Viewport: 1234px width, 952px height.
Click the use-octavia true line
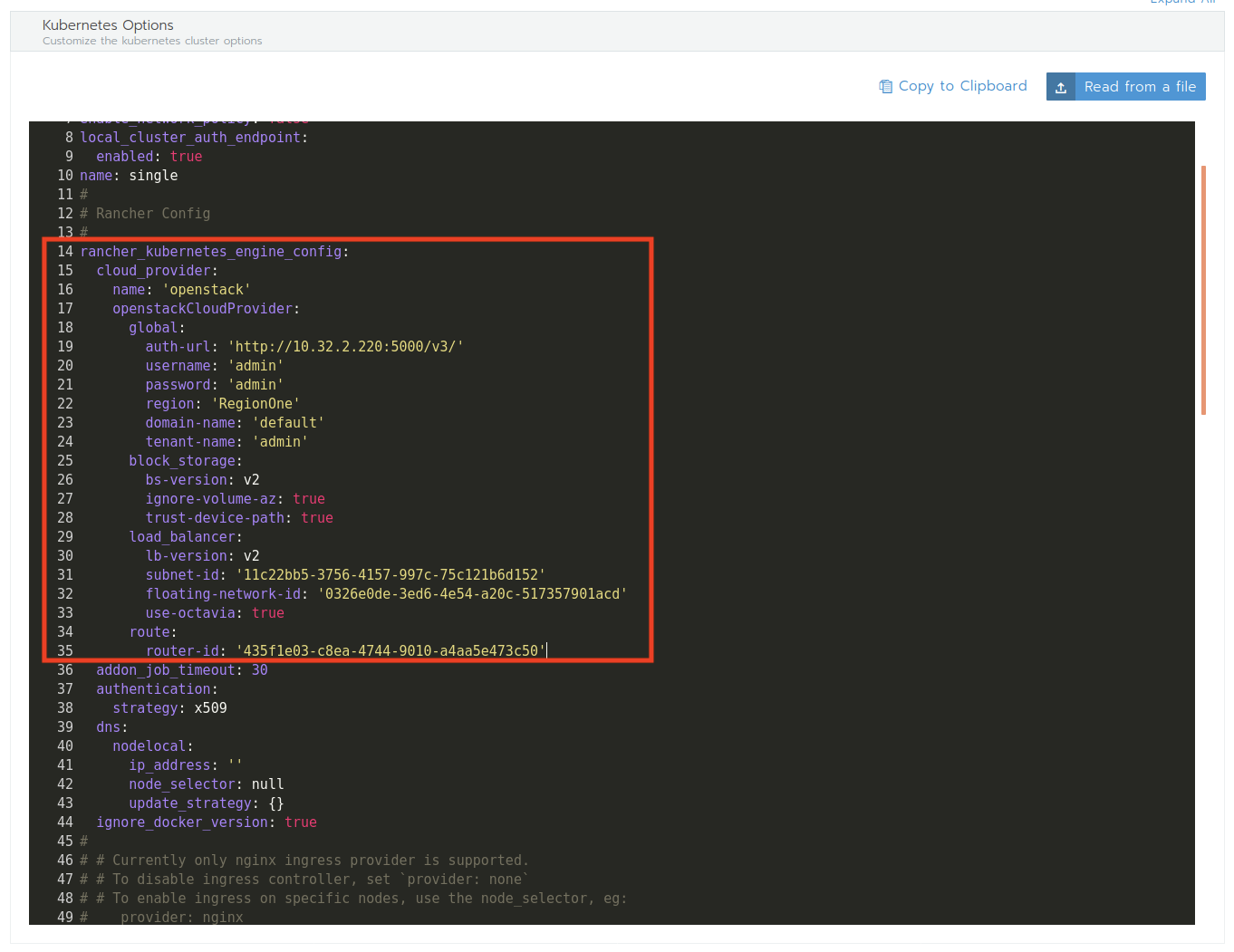click(x=215, y=613)
